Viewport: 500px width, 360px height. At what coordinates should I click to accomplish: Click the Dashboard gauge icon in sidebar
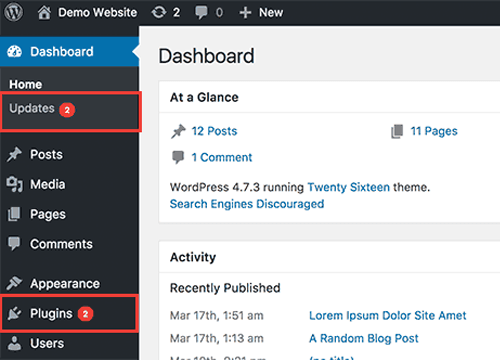14,52
